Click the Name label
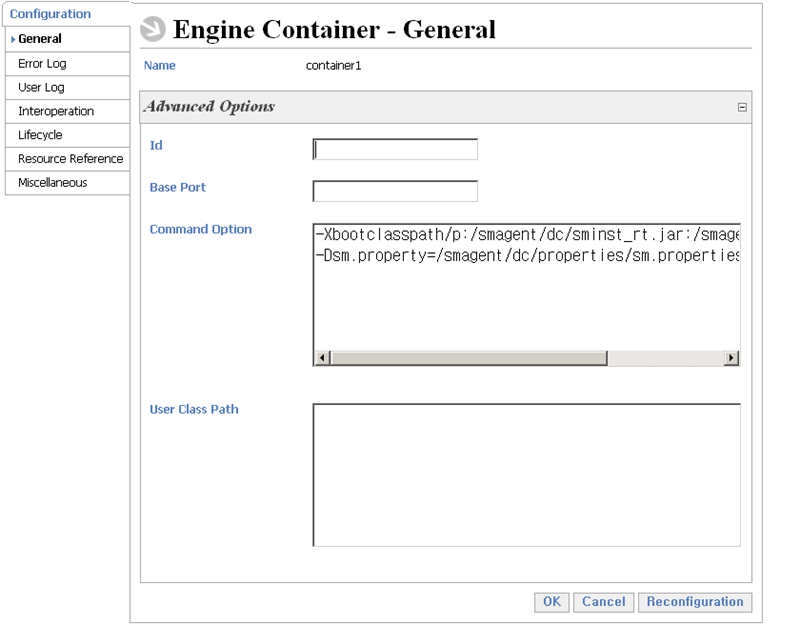 point(160,65)
